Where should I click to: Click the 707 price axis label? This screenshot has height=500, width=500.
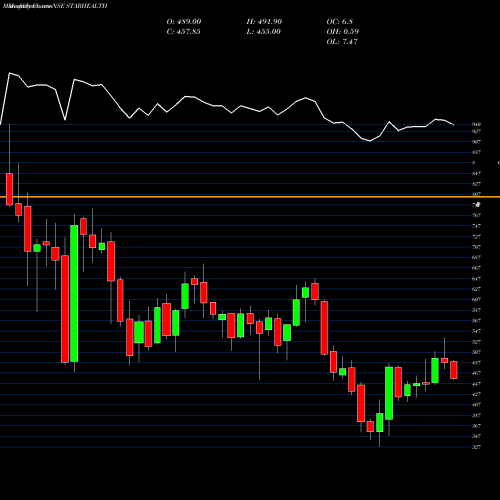pos(476,247)
